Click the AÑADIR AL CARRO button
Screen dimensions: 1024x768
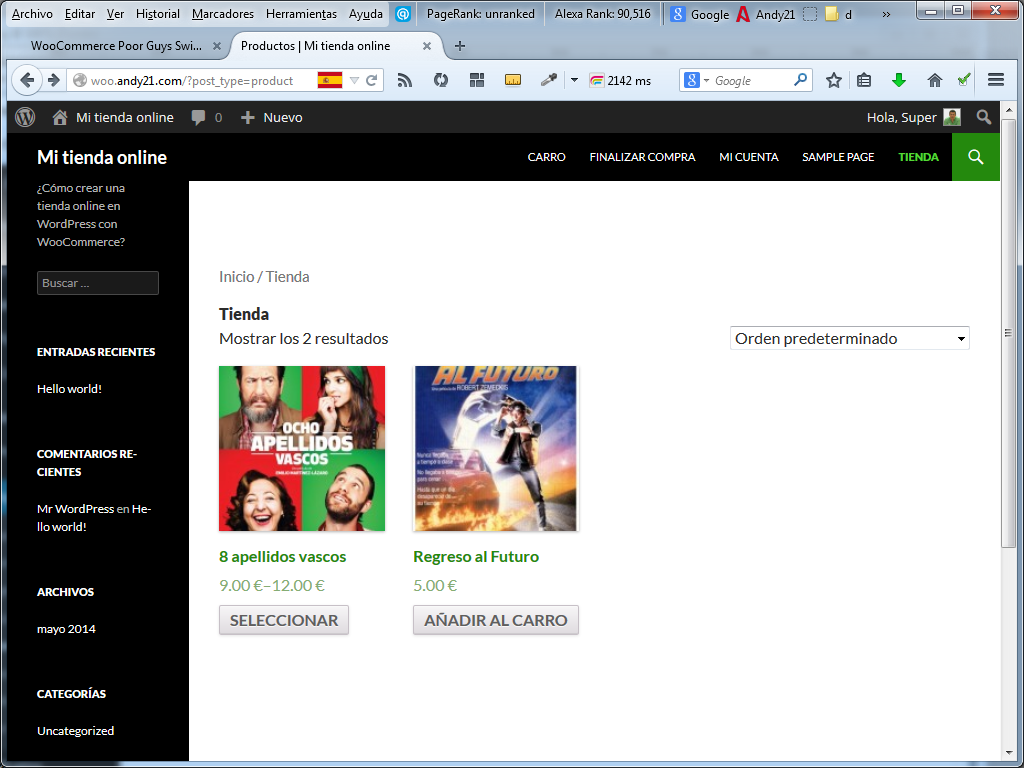pyautogui.click(x=496, y=620)
